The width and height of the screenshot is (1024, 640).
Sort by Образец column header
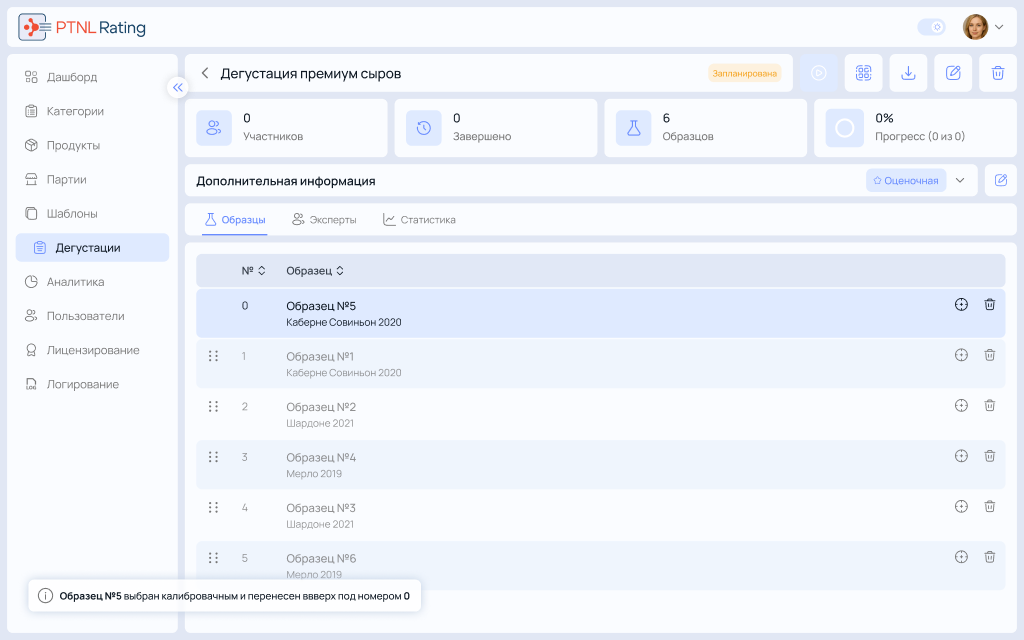[315, 270]
